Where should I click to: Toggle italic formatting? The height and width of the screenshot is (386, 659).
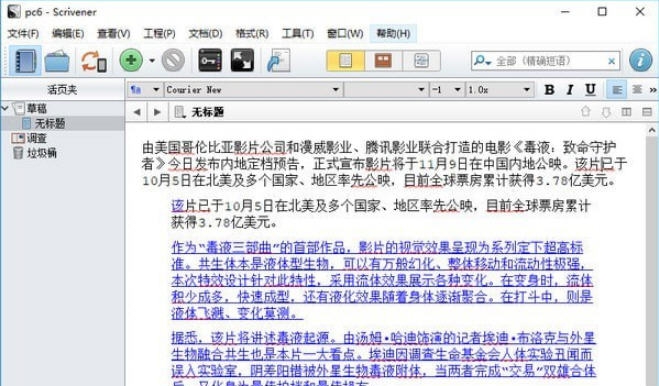pos(570,90)
